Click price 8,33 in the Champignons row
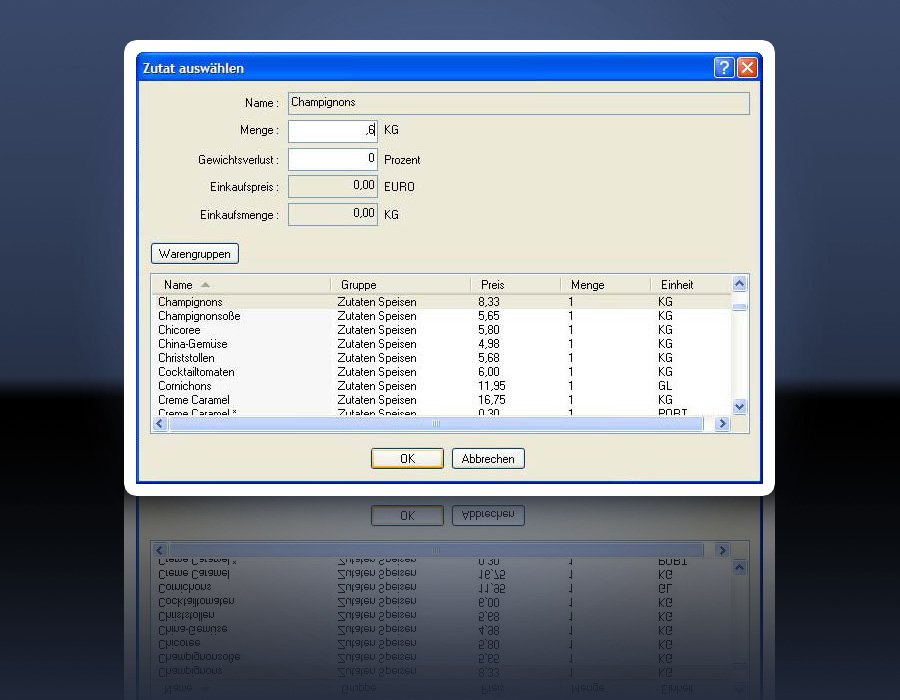900x700 pixels. 488,302
